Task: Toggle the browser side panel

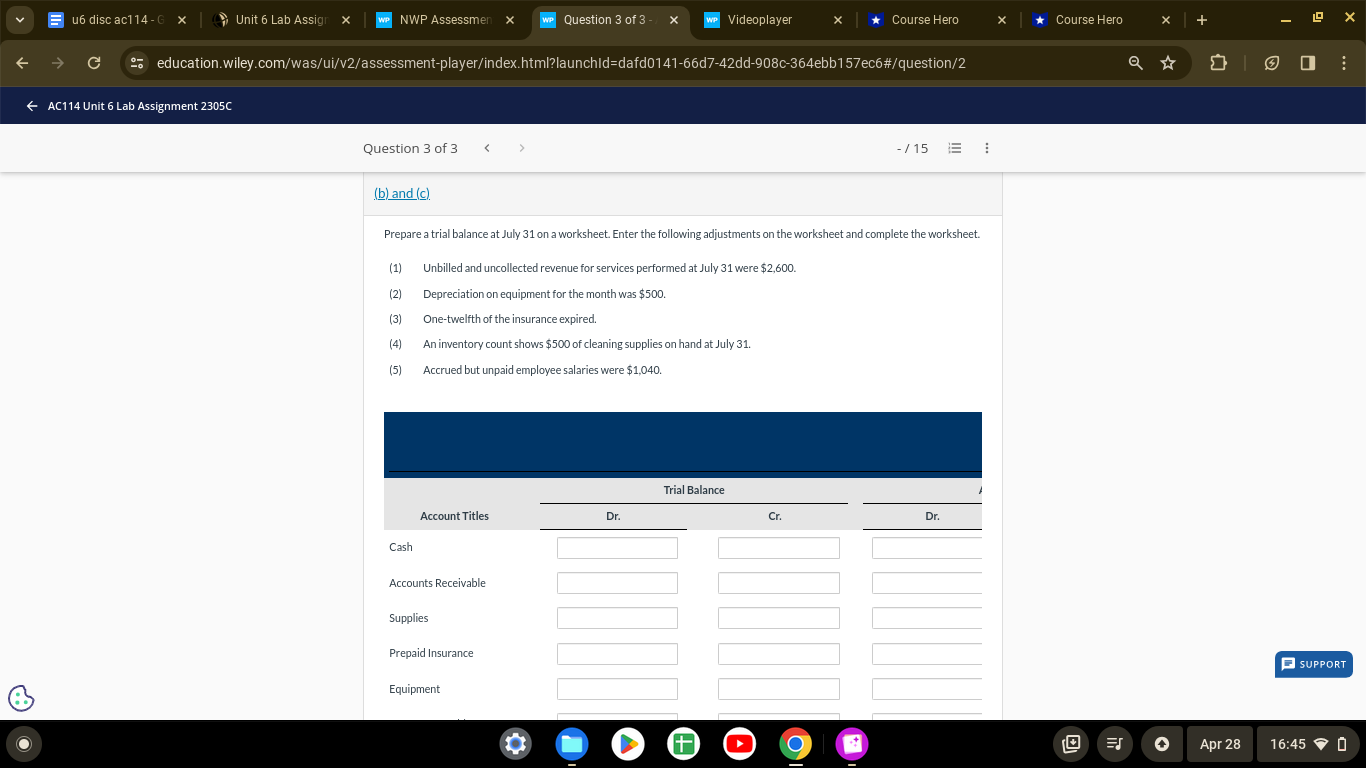Action: coord(1308,63)
